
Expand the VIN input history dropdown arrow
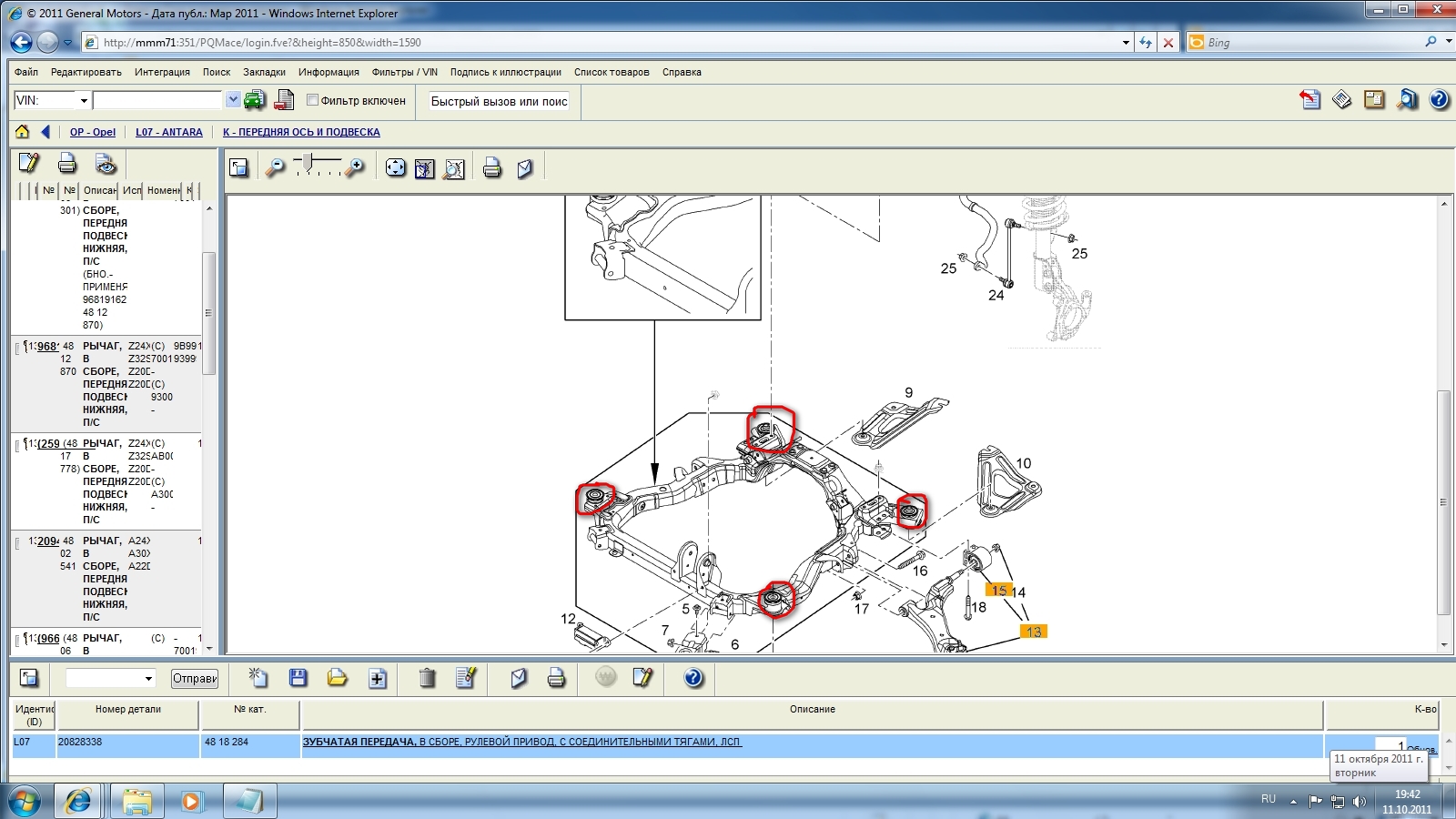coord(233,100)
